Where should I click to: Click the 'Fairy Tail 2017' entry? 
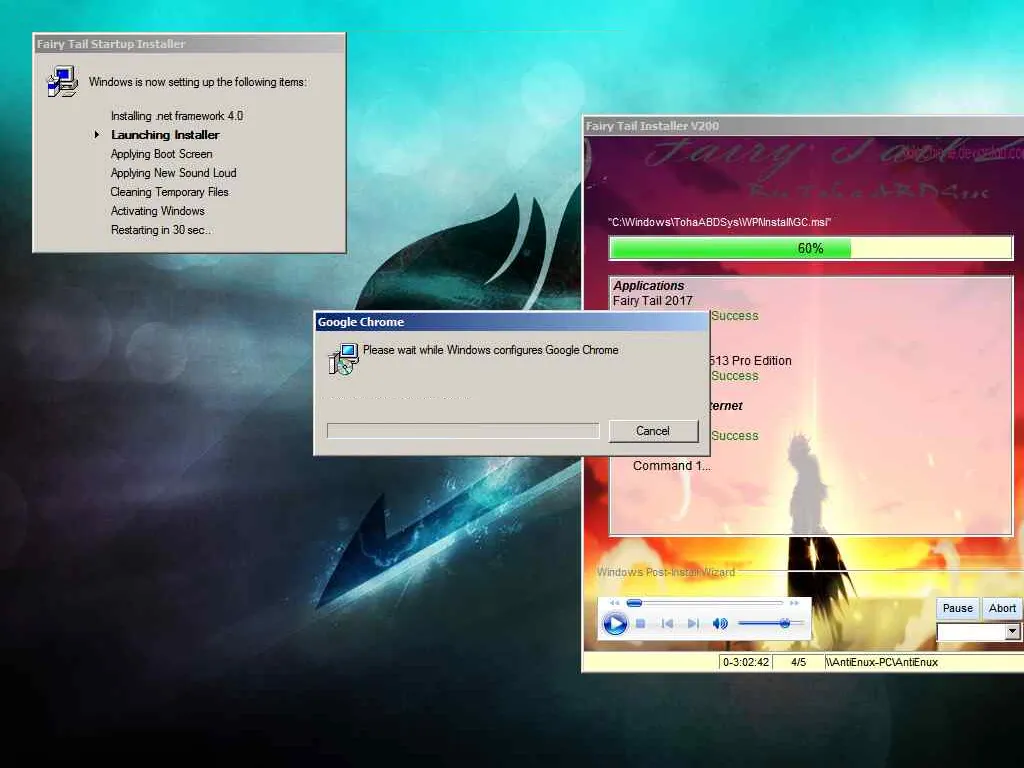coord(652,300)
